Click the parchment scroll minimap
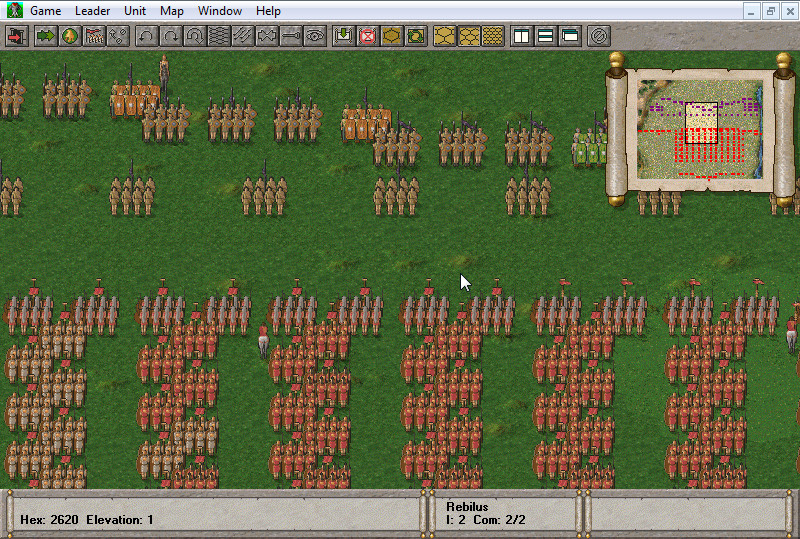The height and width of the screenshot is (539, 800). 700,130
